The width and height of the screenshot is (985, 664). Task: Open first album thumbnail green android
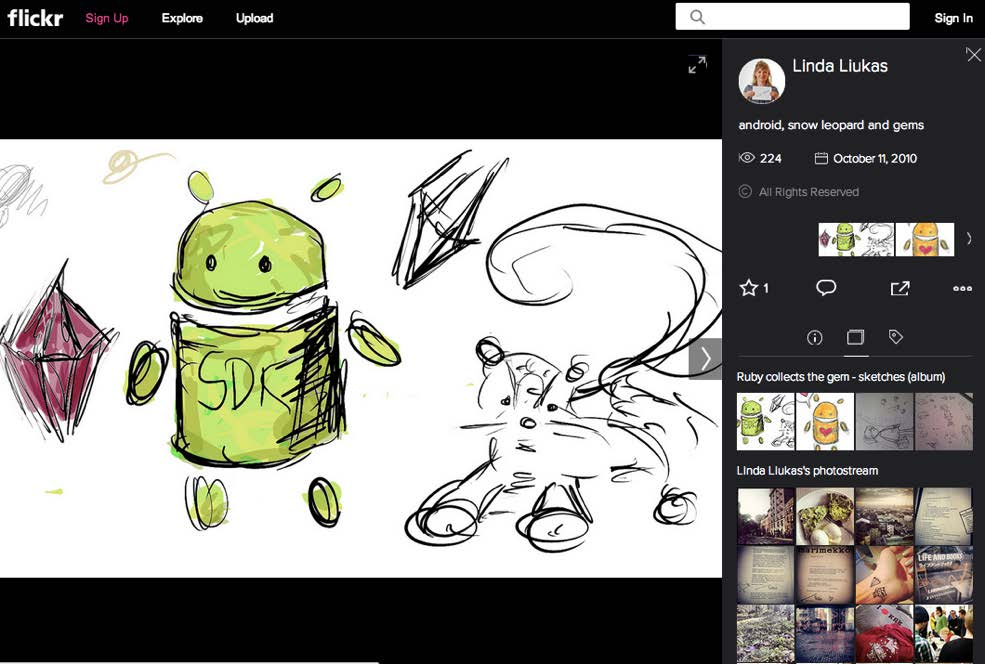(765, 422)
